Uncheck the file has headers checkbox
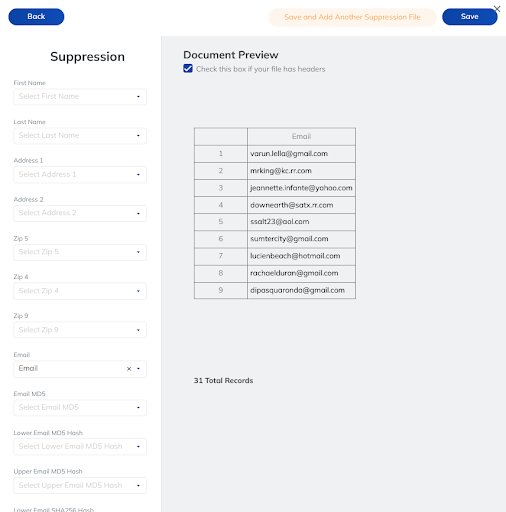 click(188, 69)
